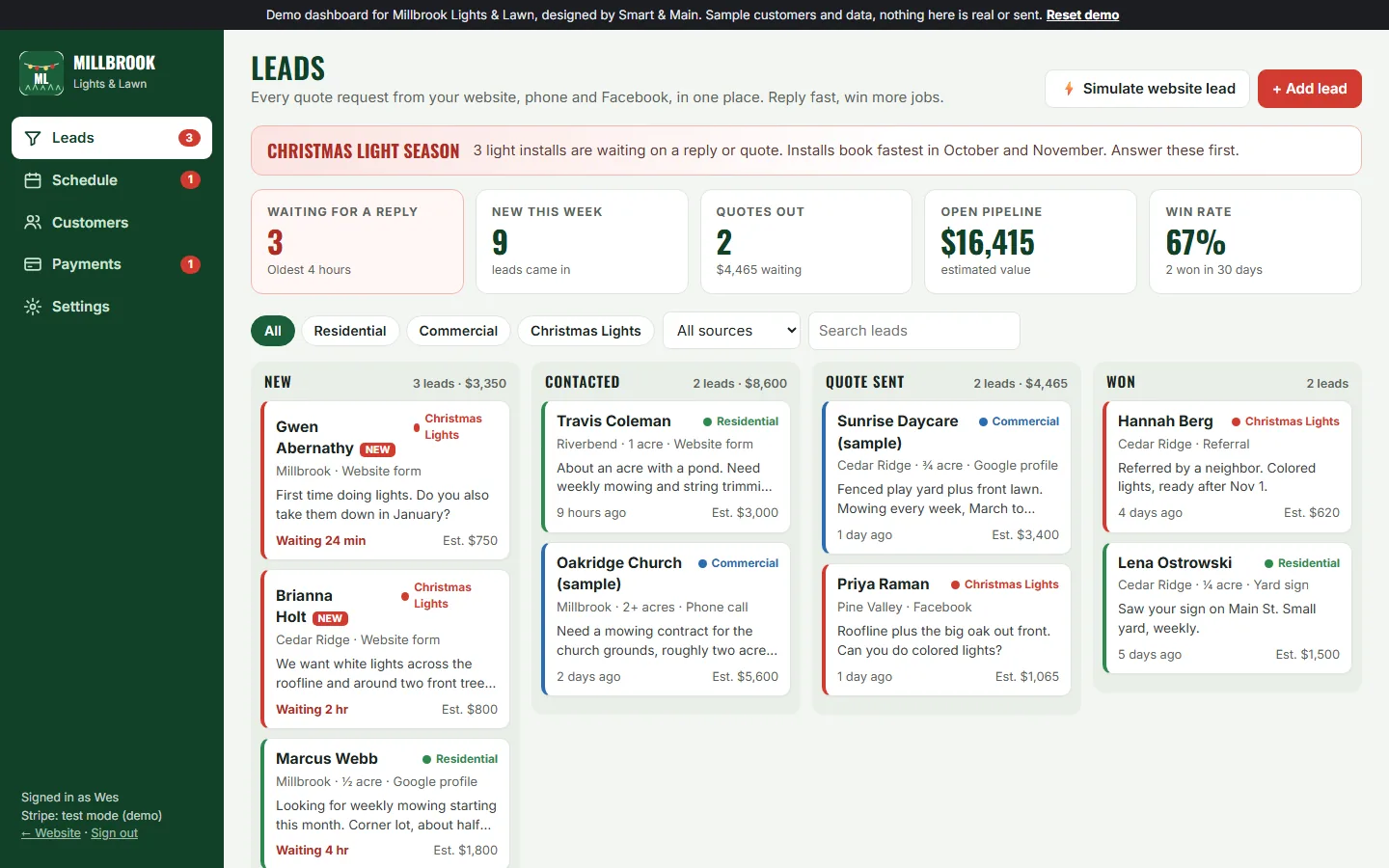Filter leads by Commercial
This screenshot has height=868, width=1389.
458,331
